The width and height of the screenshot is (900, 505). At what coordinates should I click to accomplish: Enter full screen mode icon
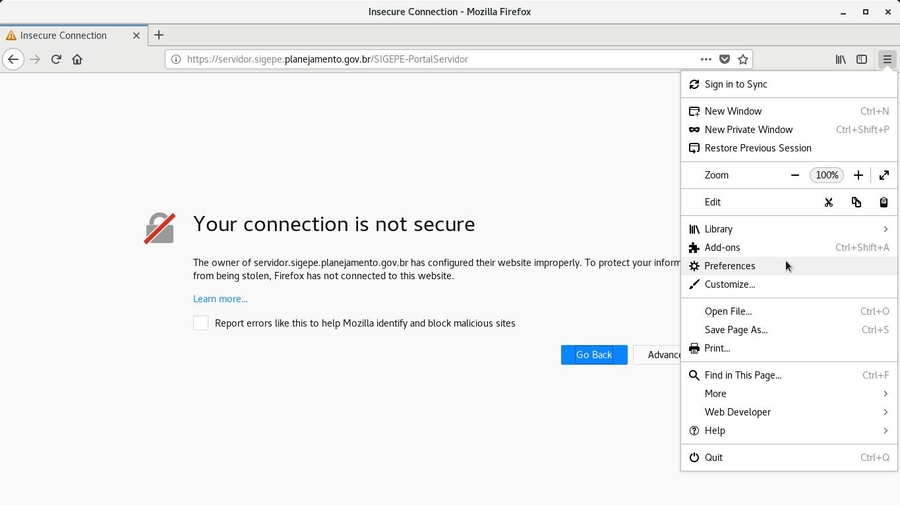884,175
